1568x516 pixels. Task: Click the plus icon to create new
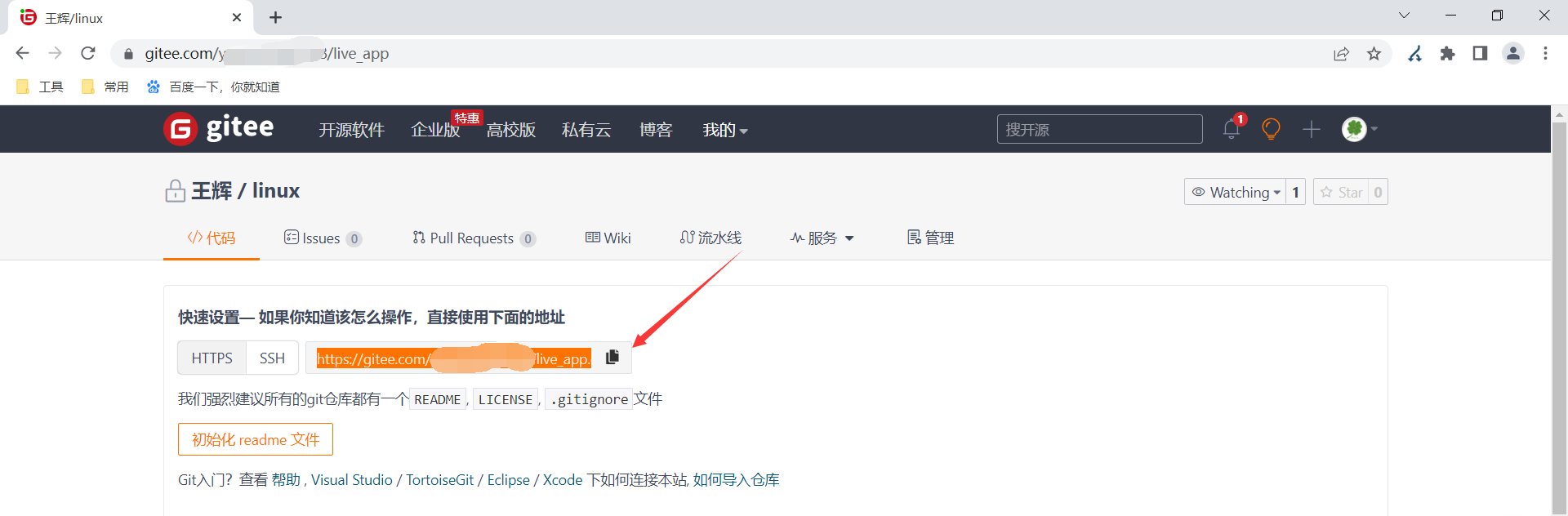pos(1312,129)
